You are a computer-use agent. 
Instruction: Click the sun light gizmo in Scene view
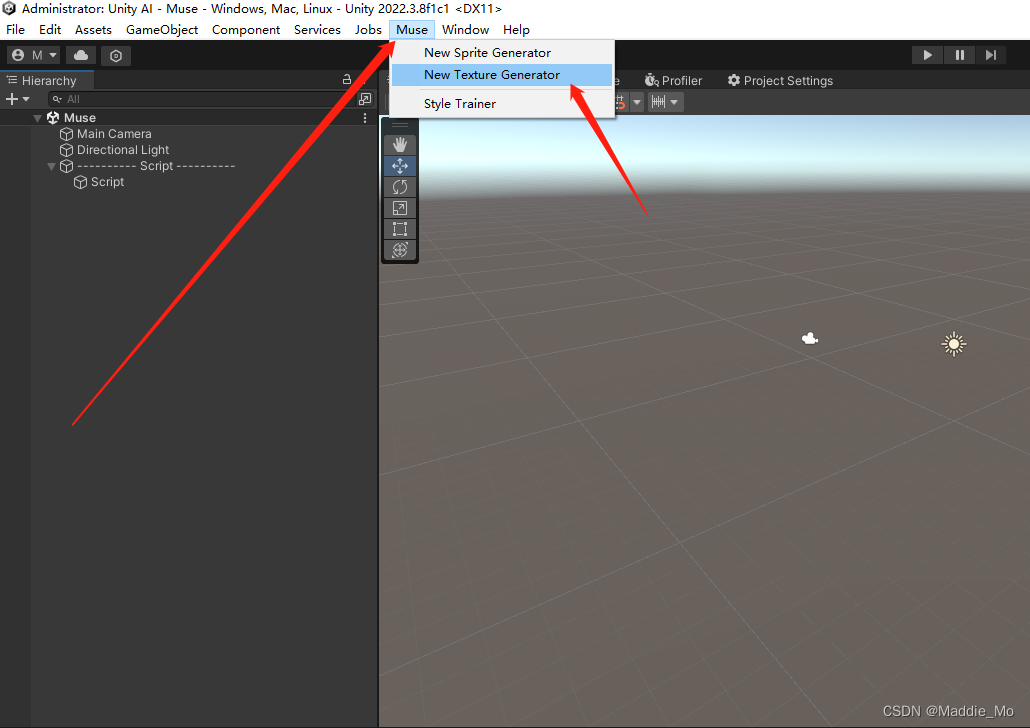pos(954,344)
